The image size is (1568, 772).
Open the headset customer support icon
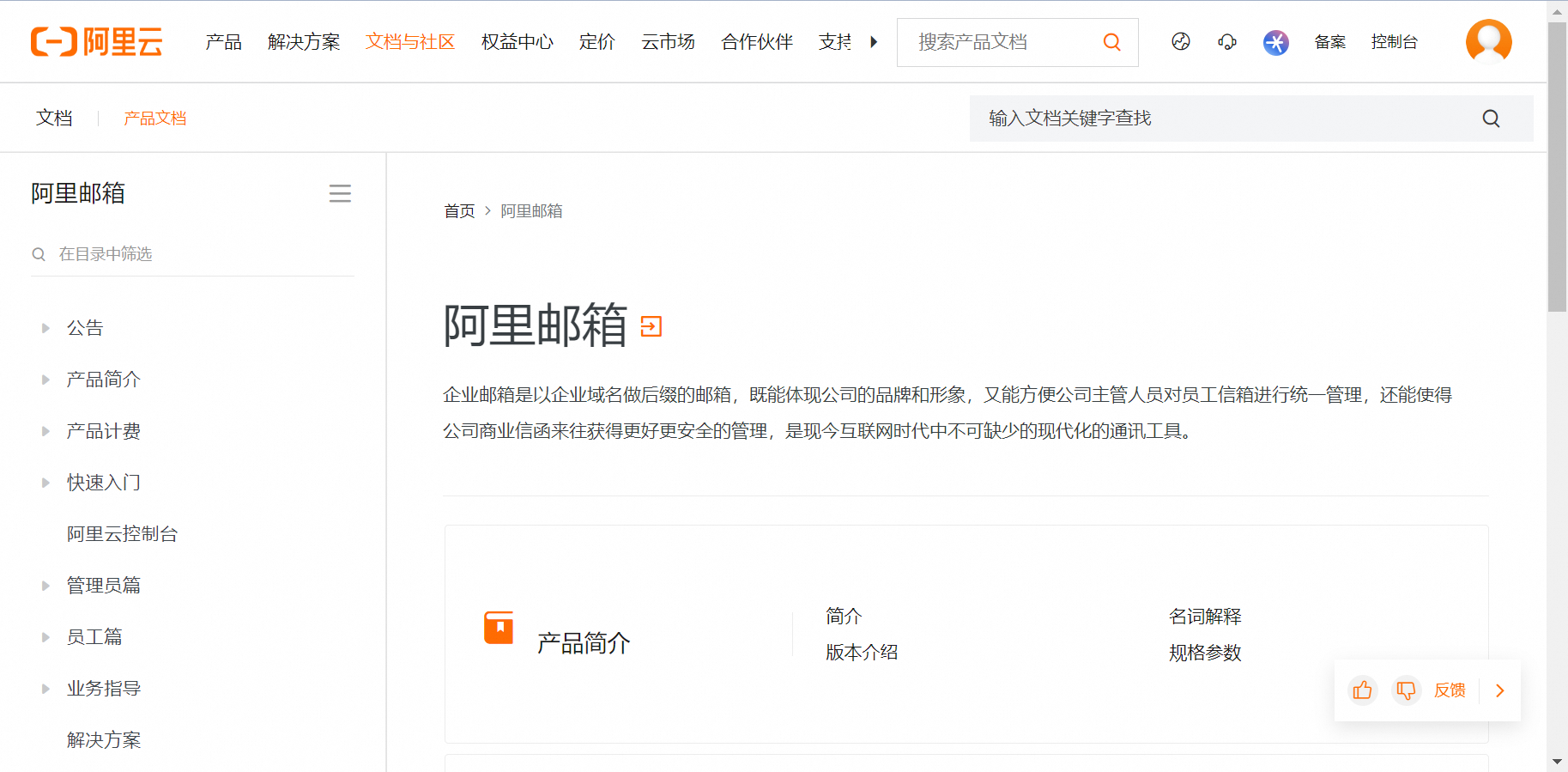coord(1227,41)
